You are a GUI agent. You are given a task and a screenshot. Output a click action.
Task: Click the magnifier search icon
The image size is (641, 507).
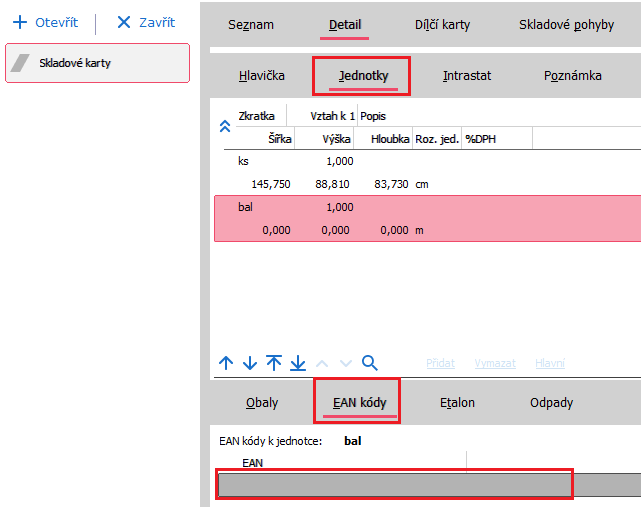369,363
